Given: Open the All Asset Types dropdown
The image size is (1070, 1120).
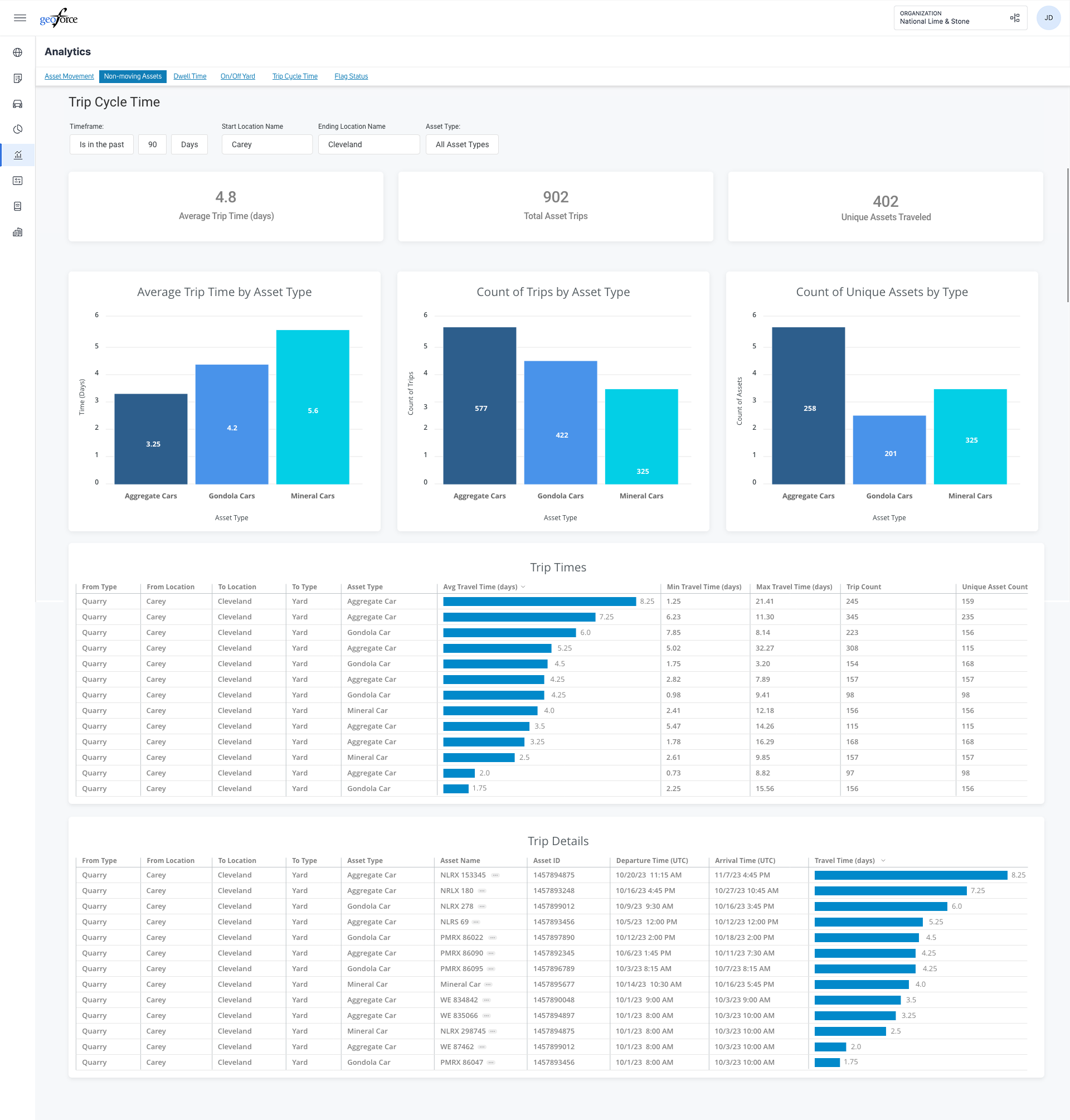Looking at the screenshot, I should [461, 144].
